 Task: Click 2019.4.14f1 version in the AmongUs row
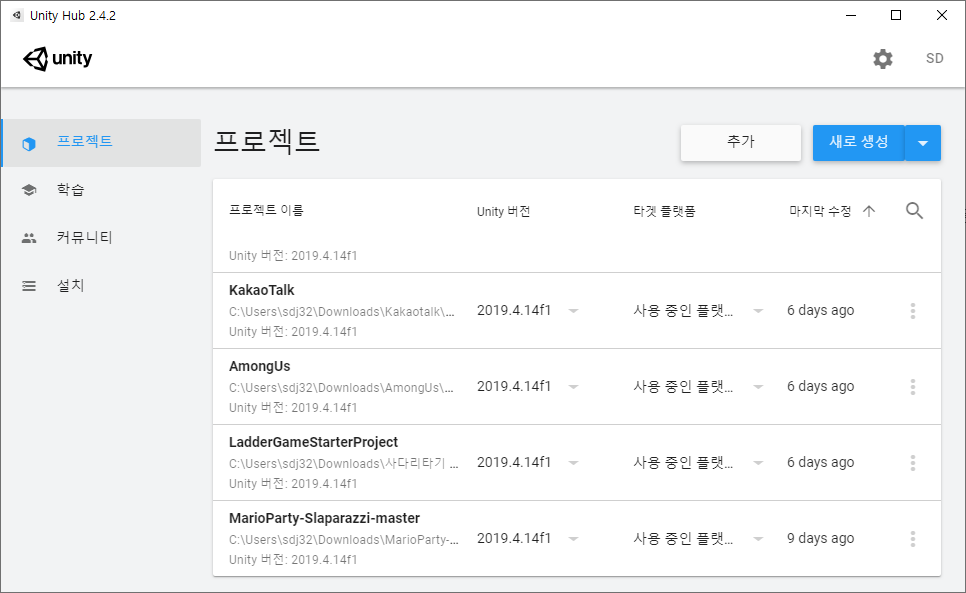514,386
